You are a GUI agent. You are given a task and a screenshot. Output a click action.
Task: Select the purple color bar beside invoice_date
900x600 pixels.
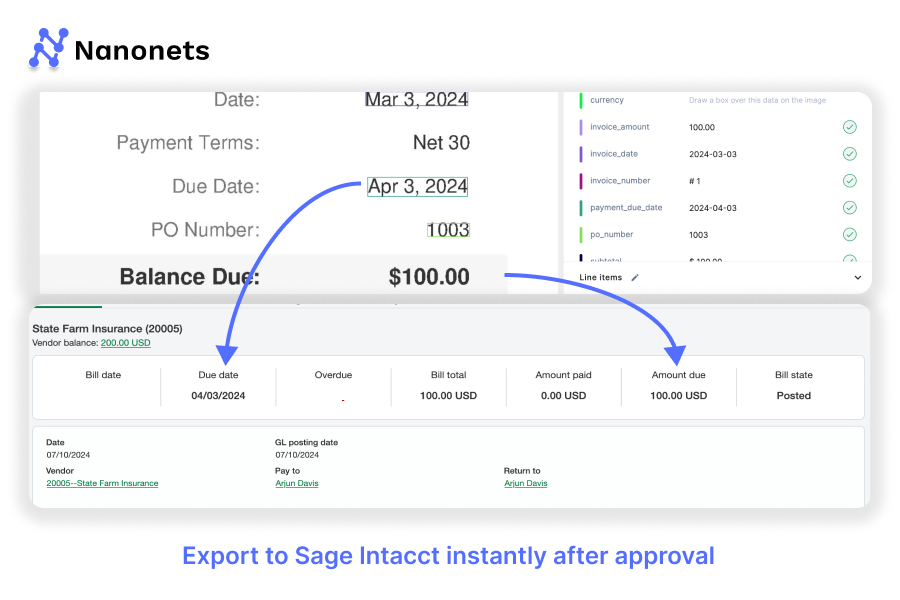(x=580, y=154)
